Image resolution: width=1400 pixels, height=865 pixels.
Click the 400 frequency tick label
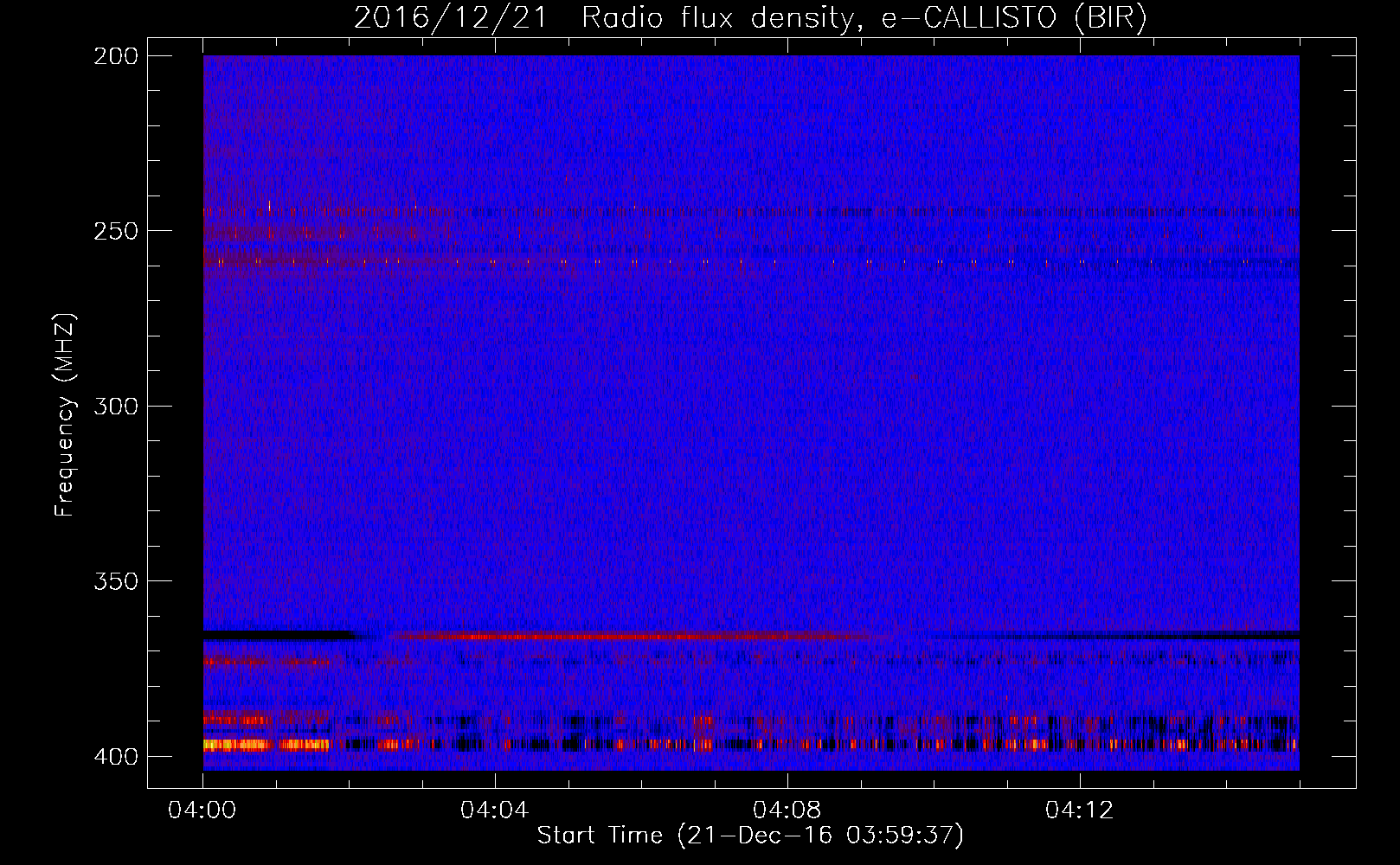[x=115, y=756]
